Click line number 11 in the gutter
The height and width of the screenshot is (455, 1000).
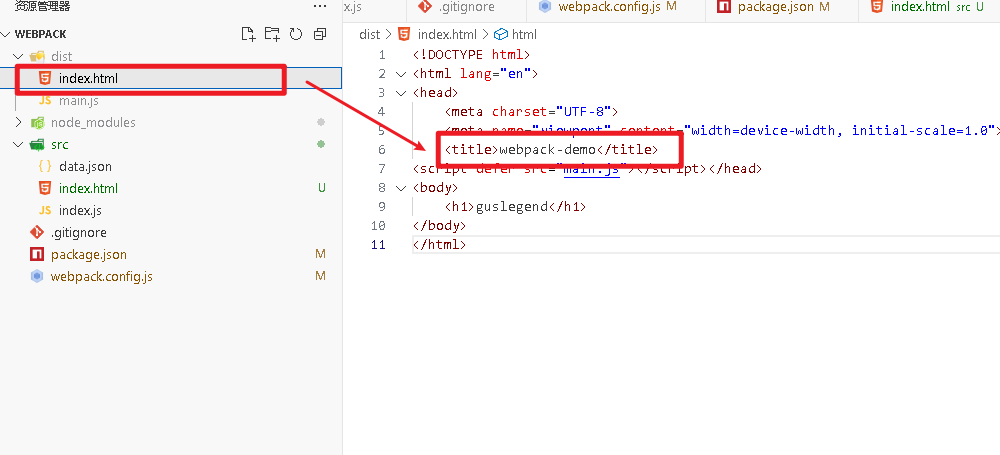[378, 245]
